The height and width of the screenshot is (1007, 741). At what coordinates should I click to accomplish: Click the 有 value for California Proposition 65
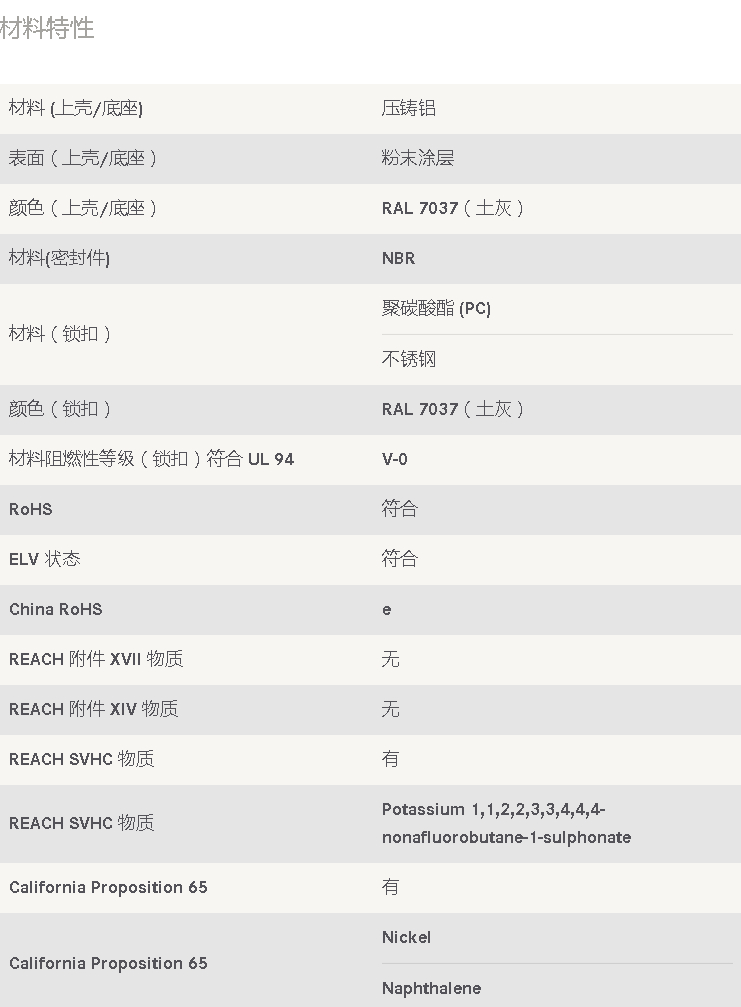[x=390, y=887]
